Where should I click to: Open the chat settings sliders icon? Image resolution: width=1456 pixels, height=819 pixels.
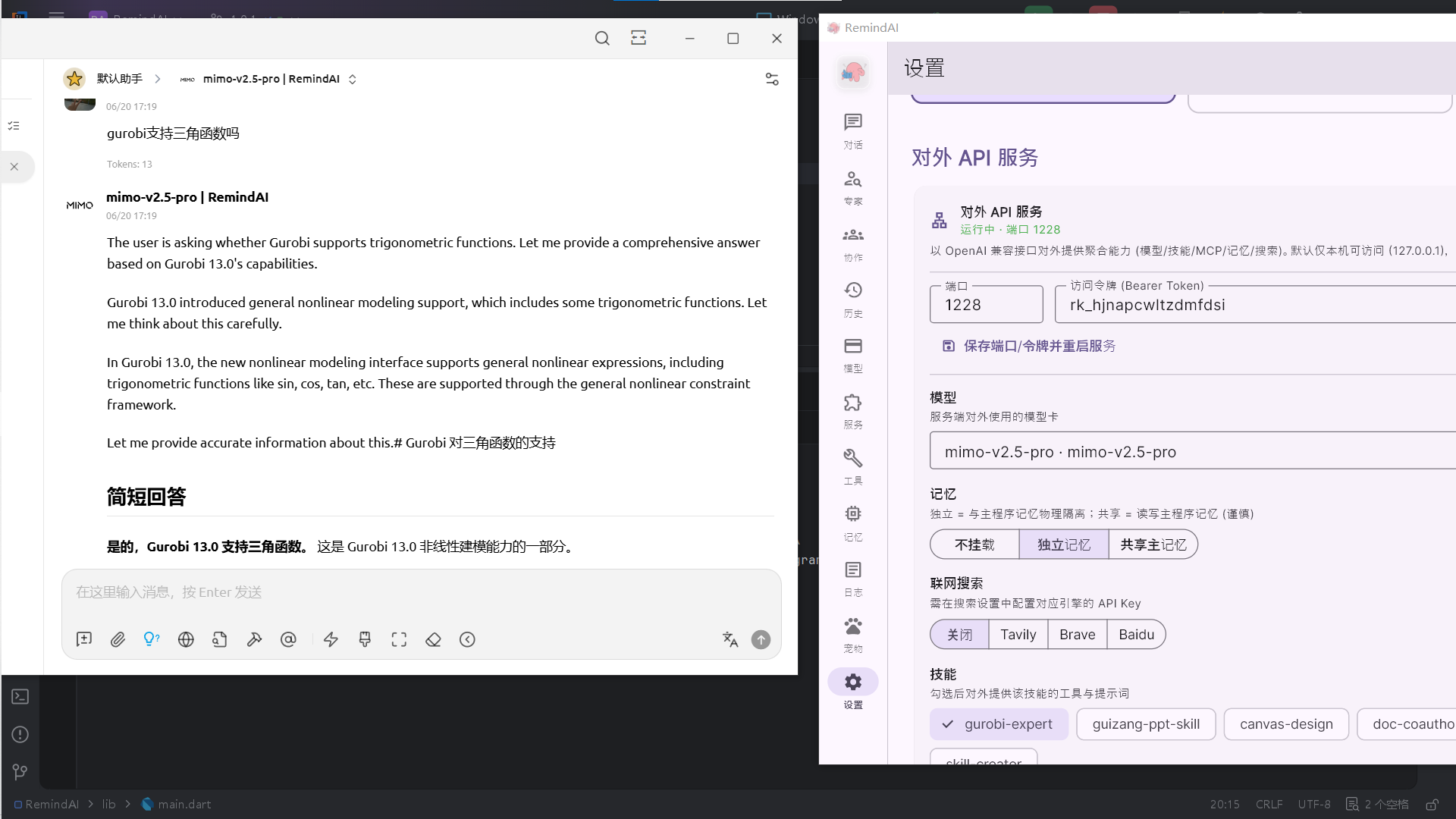coord(772,79)
